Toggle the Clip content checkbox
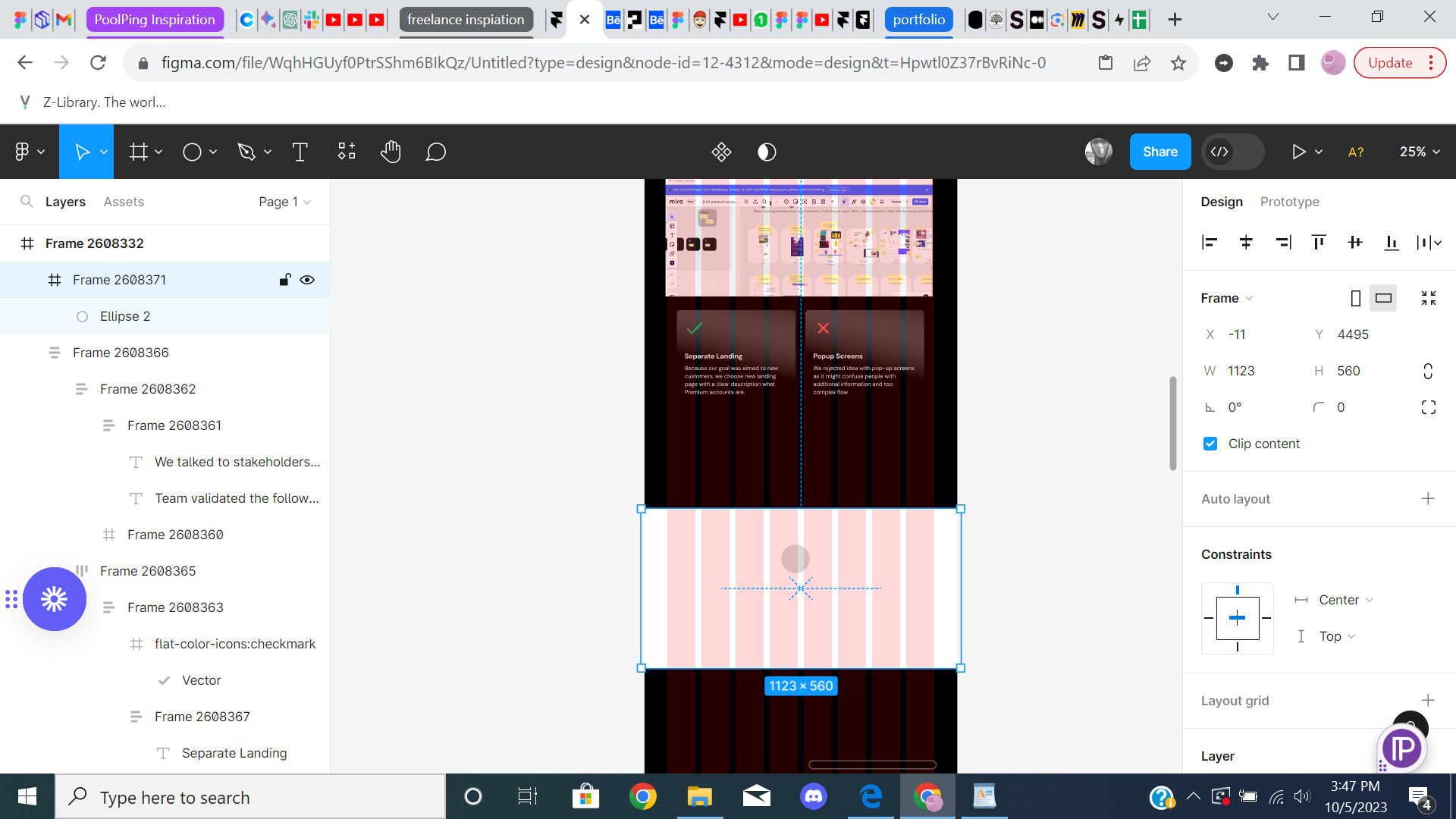The width and height of the screenshot is (1456, 819). 1210,444
